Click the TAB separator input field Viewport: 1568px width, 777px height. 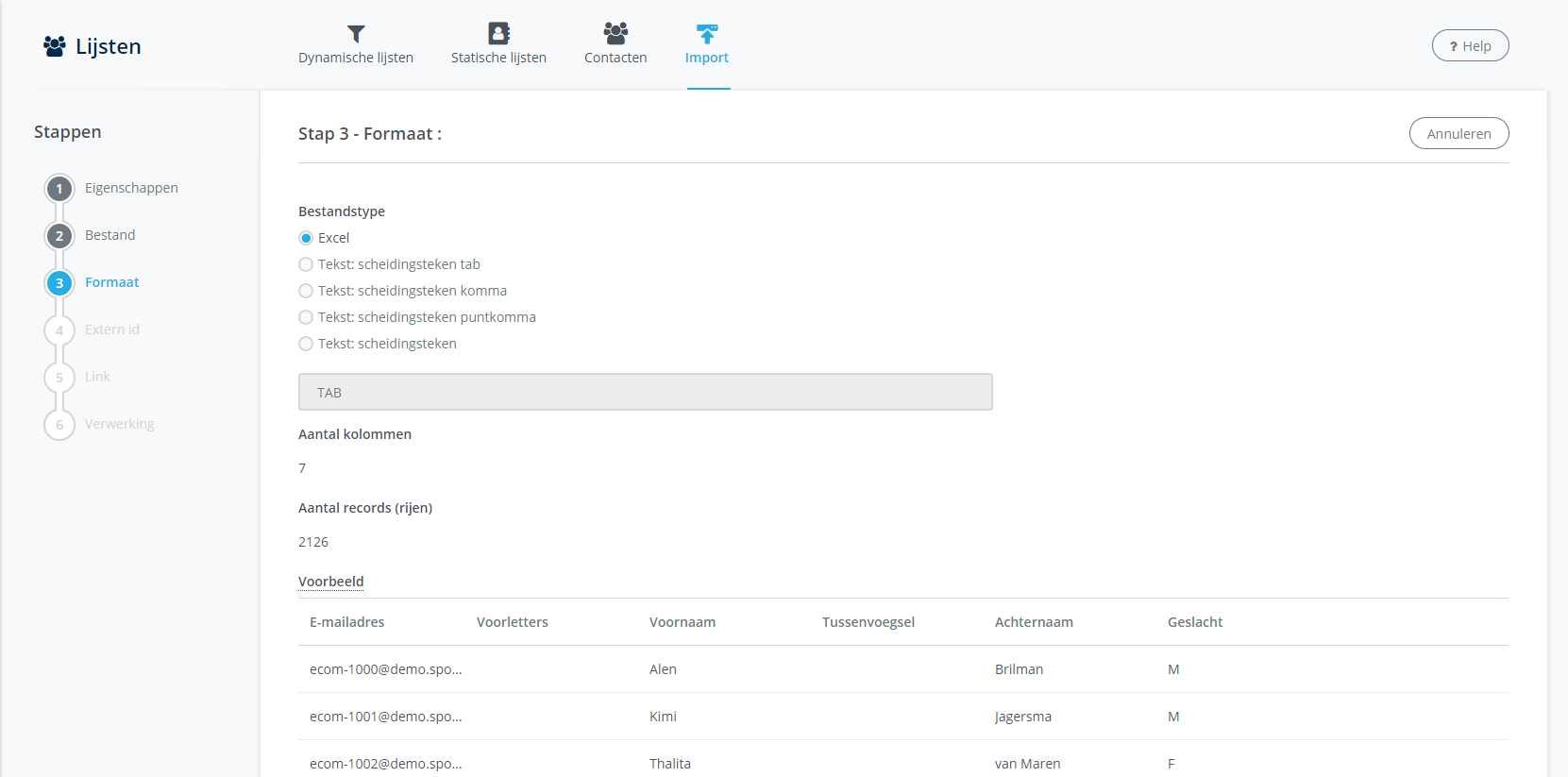[645, 392]
